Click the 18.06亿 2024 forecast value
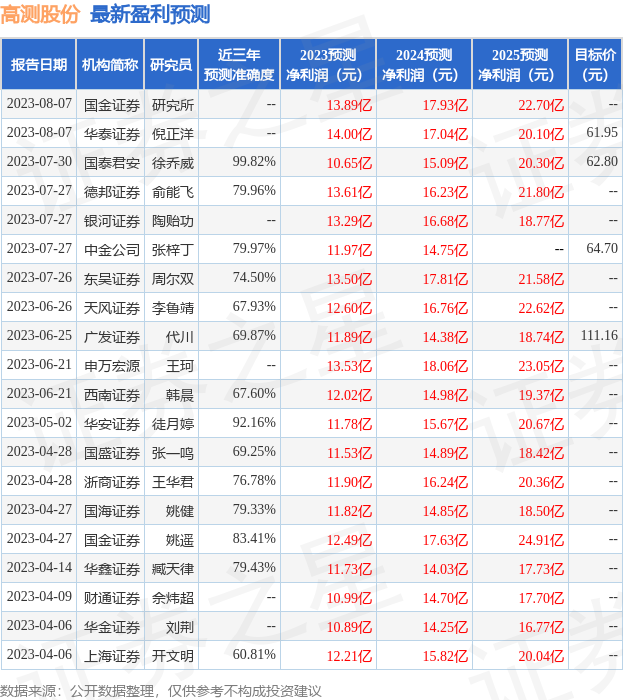The width and height of the screenshot is (623, 700). click(x=445, y=366)
